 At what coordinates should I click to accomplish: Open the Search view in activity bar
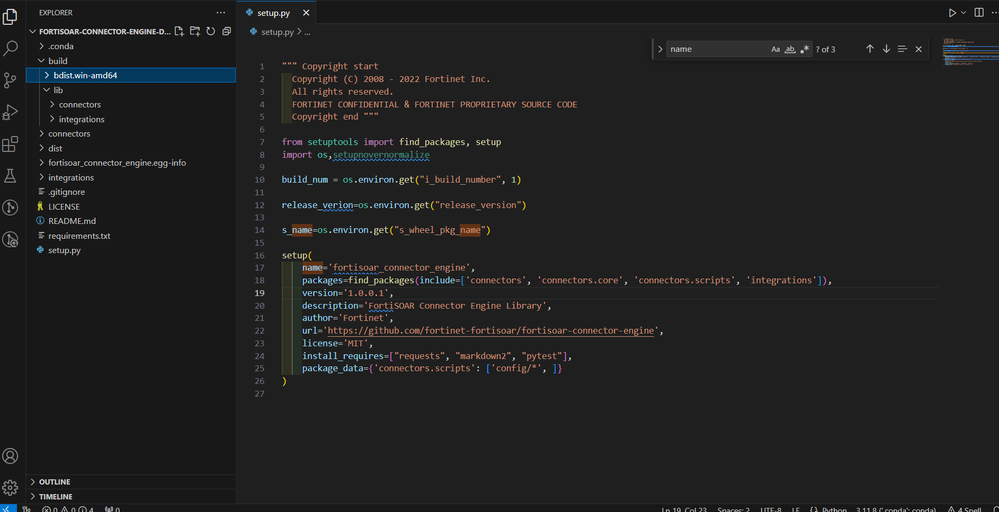click(x=11, y=47)
